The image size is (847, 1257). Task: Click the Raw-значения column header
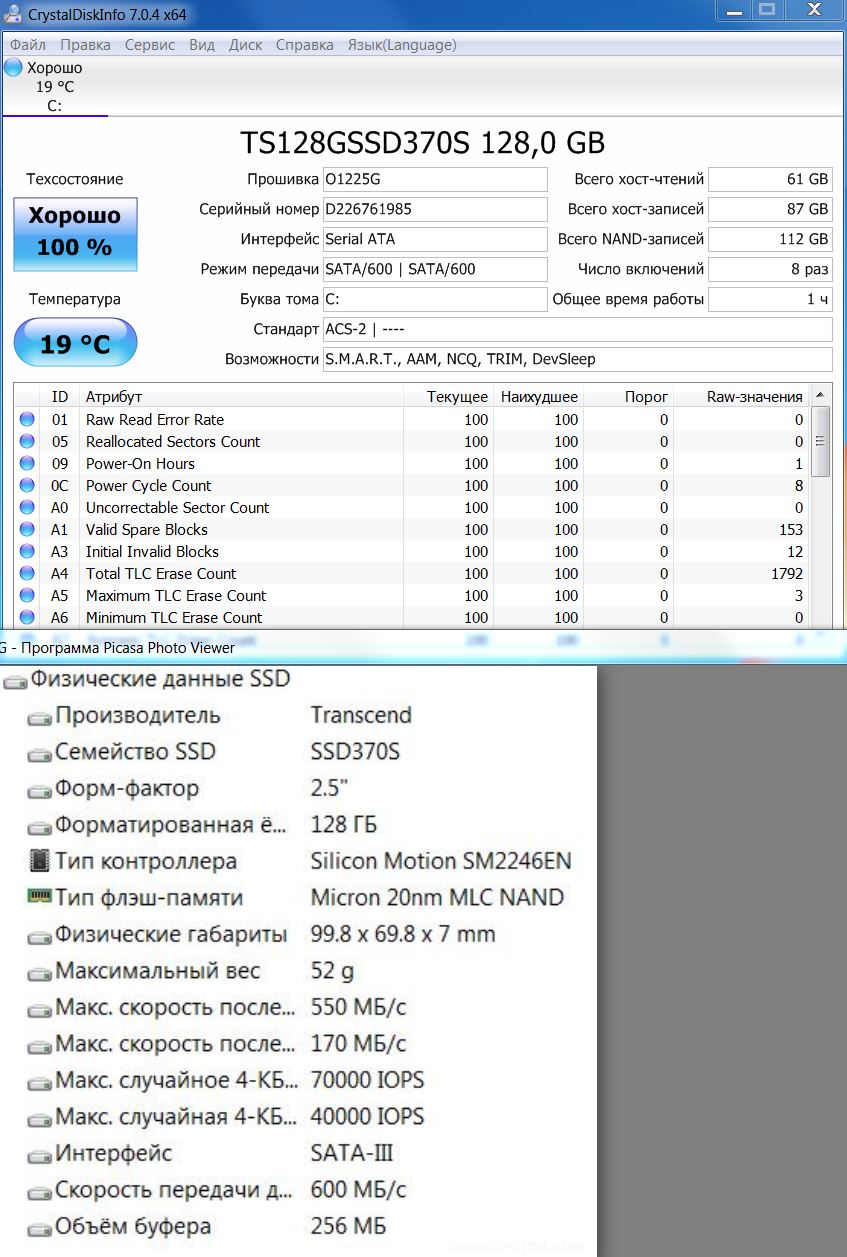tap(741, 397)
